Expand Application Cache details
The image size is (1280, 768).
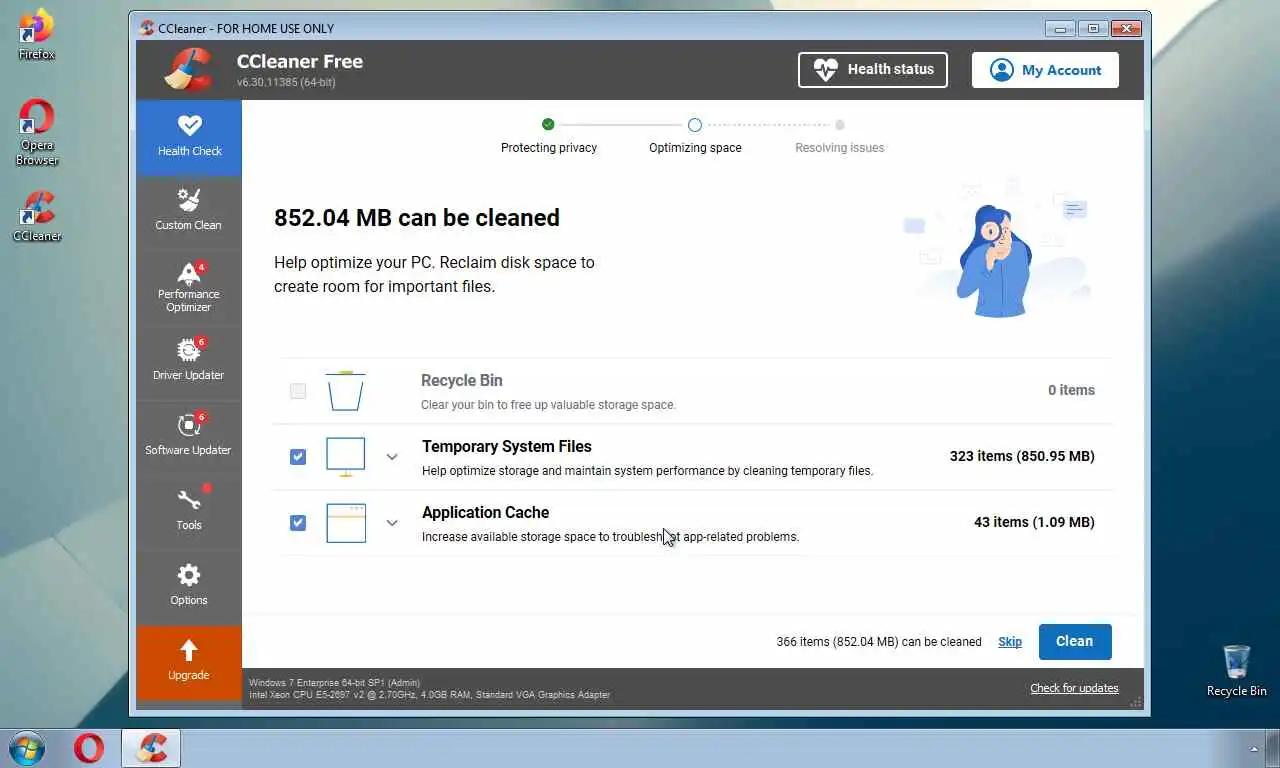coord(392,523)
